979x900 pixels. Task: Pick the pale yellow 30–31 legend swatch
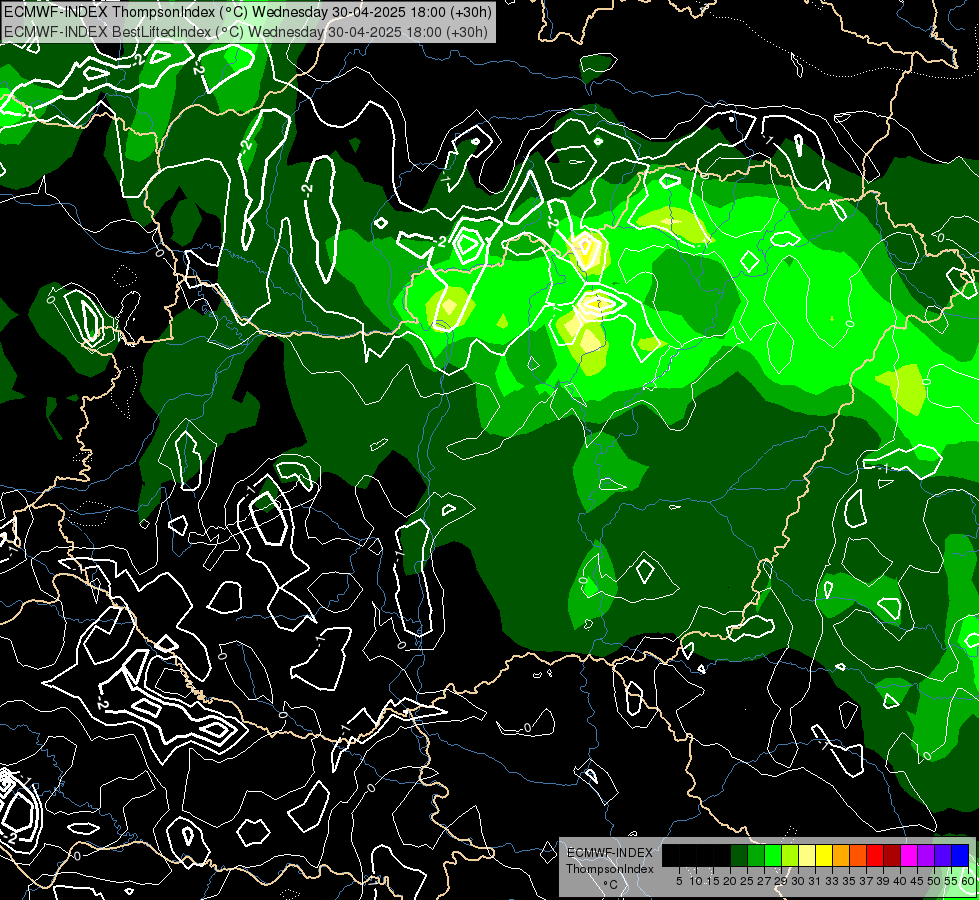point(807,855)
